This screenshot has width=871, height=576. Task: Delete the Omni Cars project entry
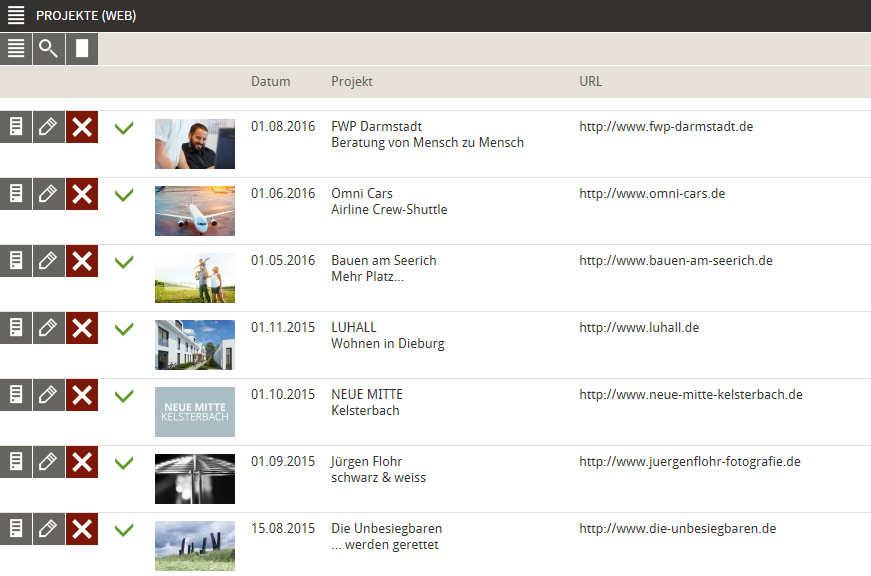pyautogui.click(x=82, y=194)
